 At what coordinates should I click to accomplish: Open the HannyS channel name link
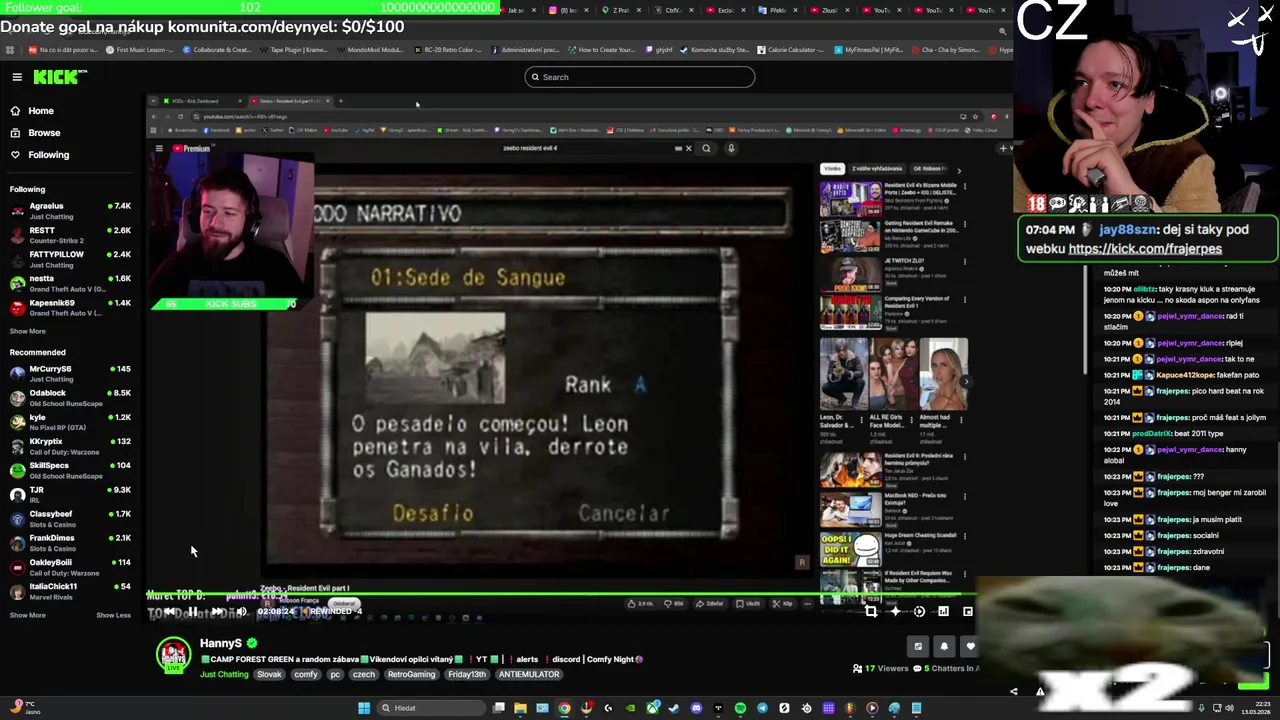click(x=221, y=643)
